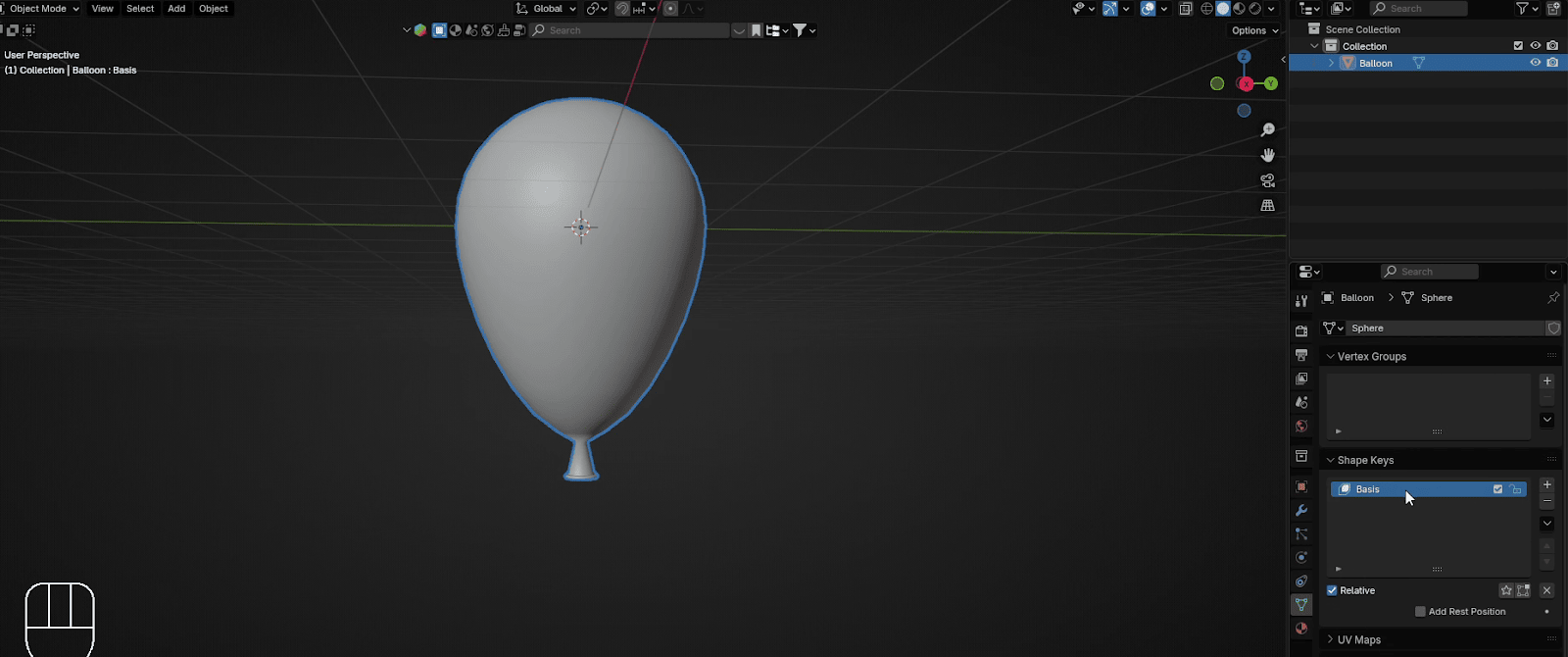Expand the UV Maps panel

(x=1358, y=639)
